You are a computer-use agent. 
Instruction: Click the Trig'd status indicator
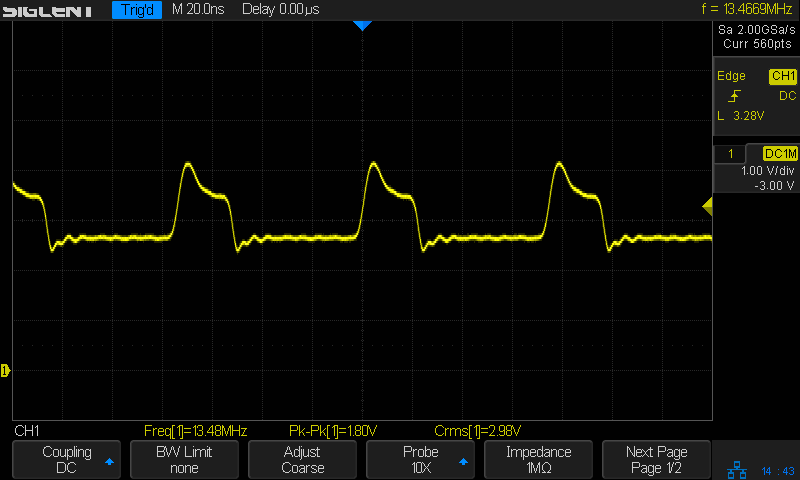[x=138, y=10]
